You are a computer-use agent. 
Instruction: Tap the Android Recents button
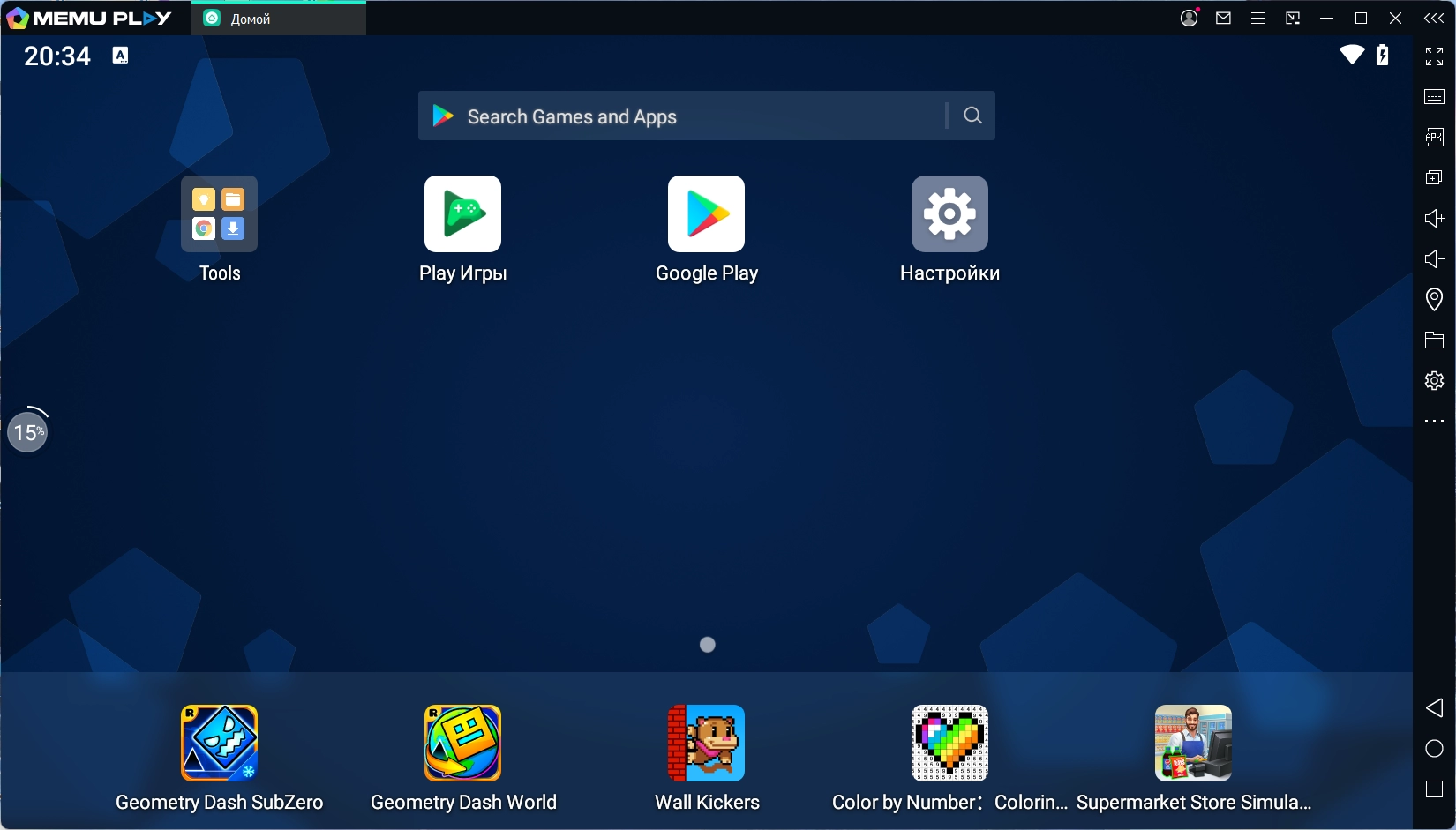[x=1435, y=789]
